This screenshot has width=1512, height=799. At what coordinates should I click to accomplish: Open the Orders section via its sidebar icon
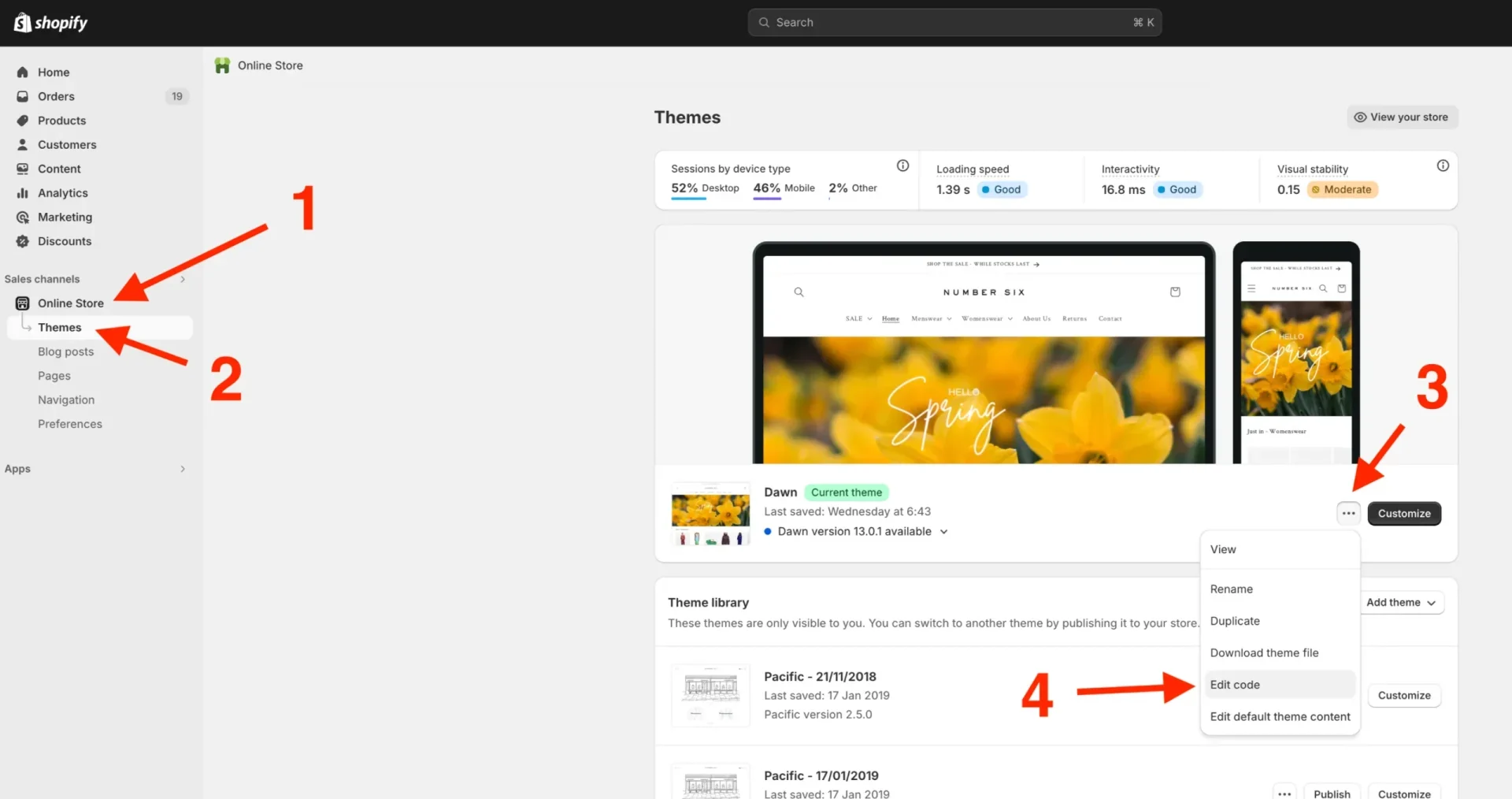[23, 96]
